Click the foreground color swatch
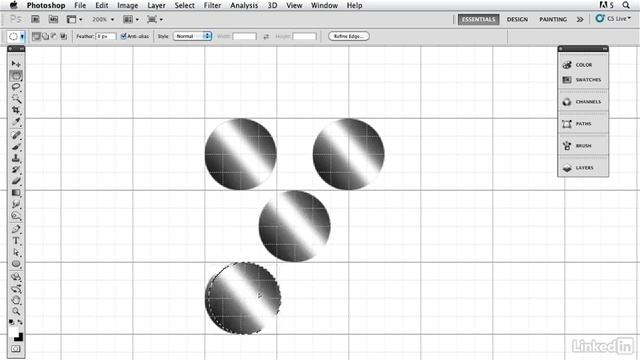Screen dimensions: 640x360 (14, 332)
